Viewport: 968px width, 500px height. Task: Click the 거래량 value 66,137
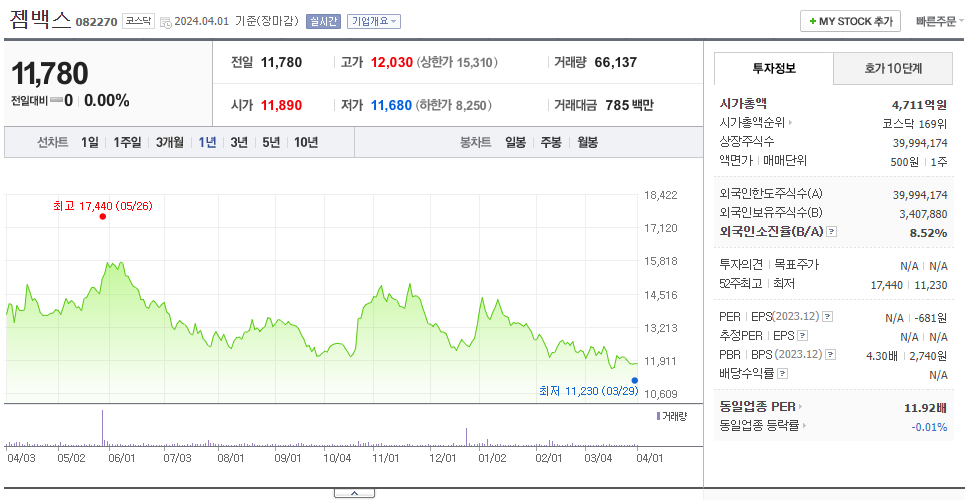click(615, 62)
